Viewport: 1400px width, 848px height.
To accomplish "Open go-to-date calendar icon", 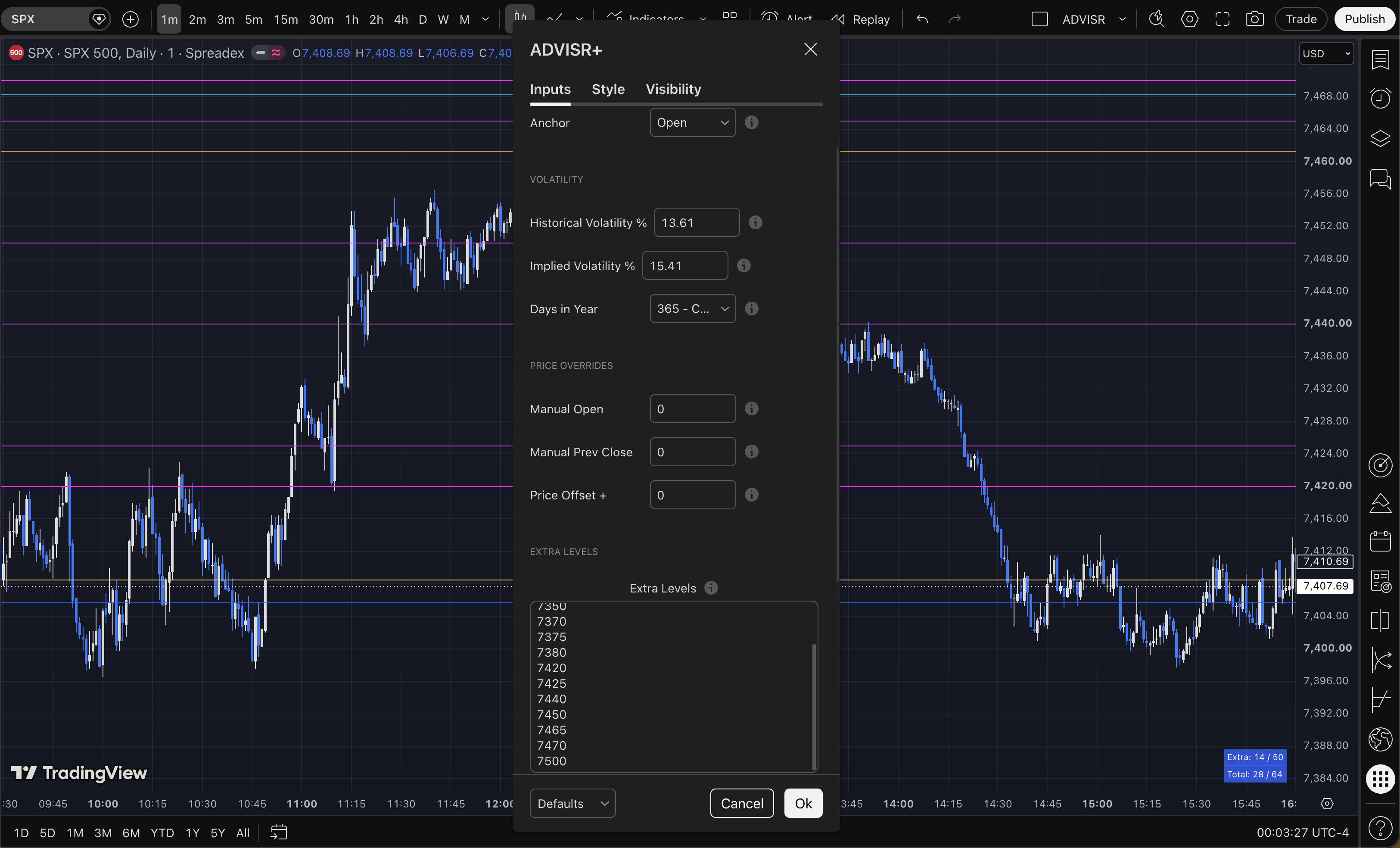I will 278,832.
